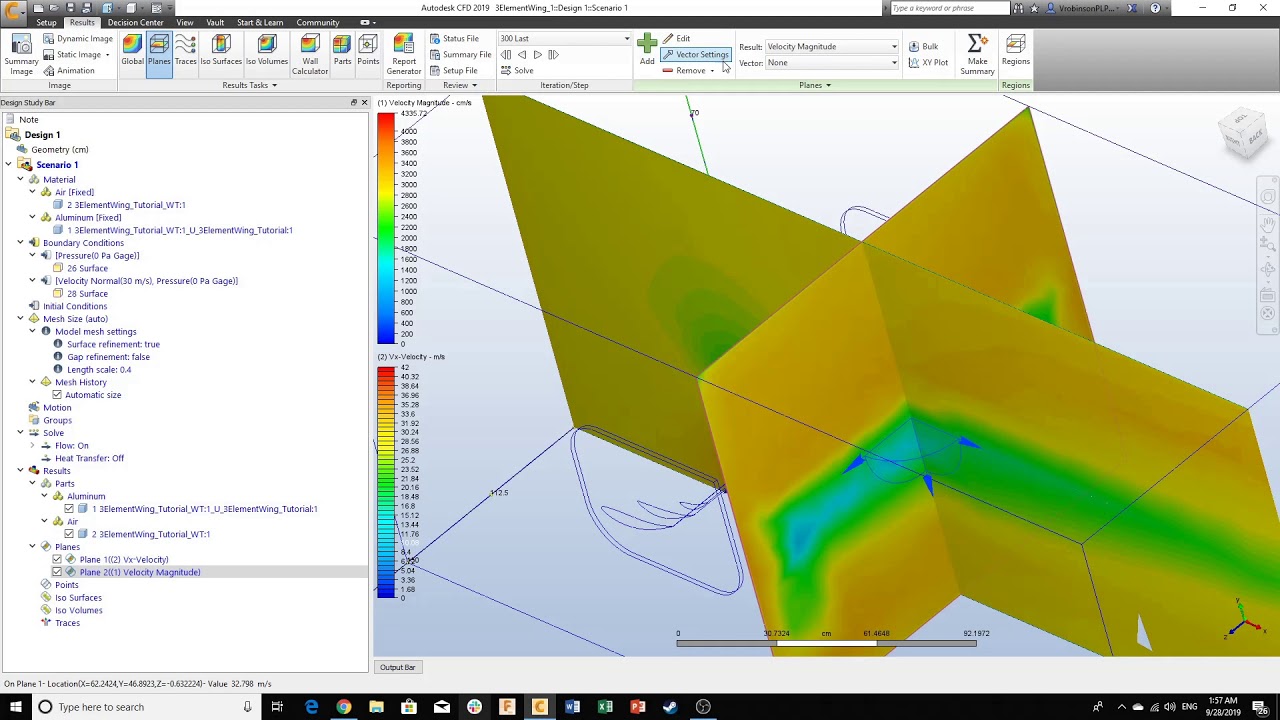The height and width of the screenshot is (720, 1280).
Task: Open the Report Generator
Action: point(404,55)
